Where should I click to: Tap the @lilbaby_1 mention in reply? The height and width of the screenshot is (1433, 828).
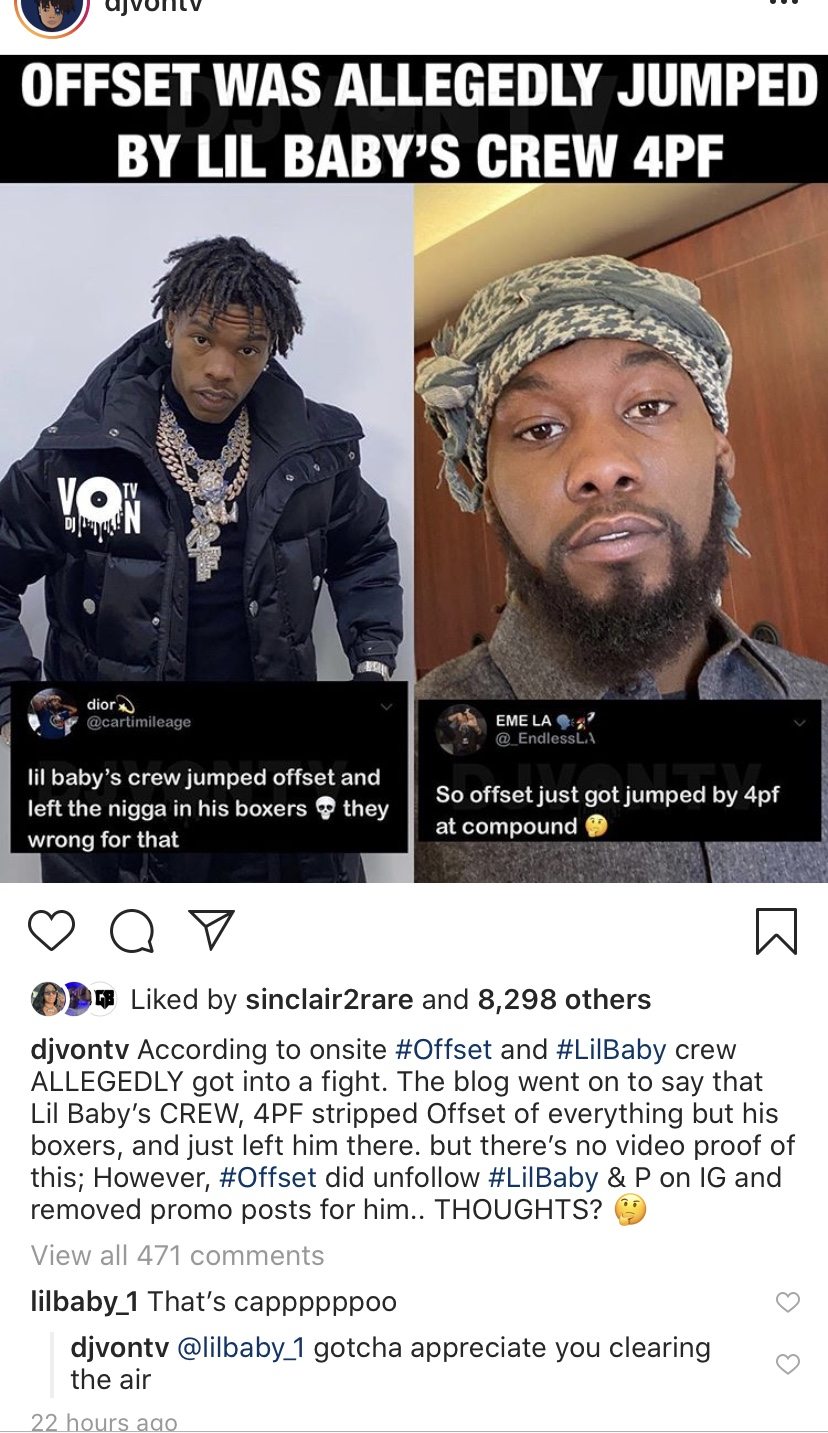pyautogui.click(x=242, y=1348)
